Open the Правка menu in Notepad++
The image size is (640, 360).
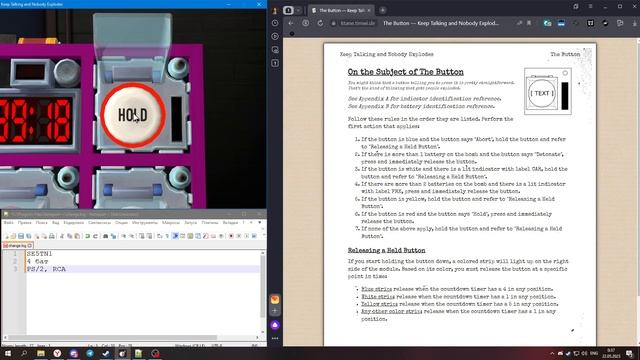pyautogui.click(x=24, y=223)
